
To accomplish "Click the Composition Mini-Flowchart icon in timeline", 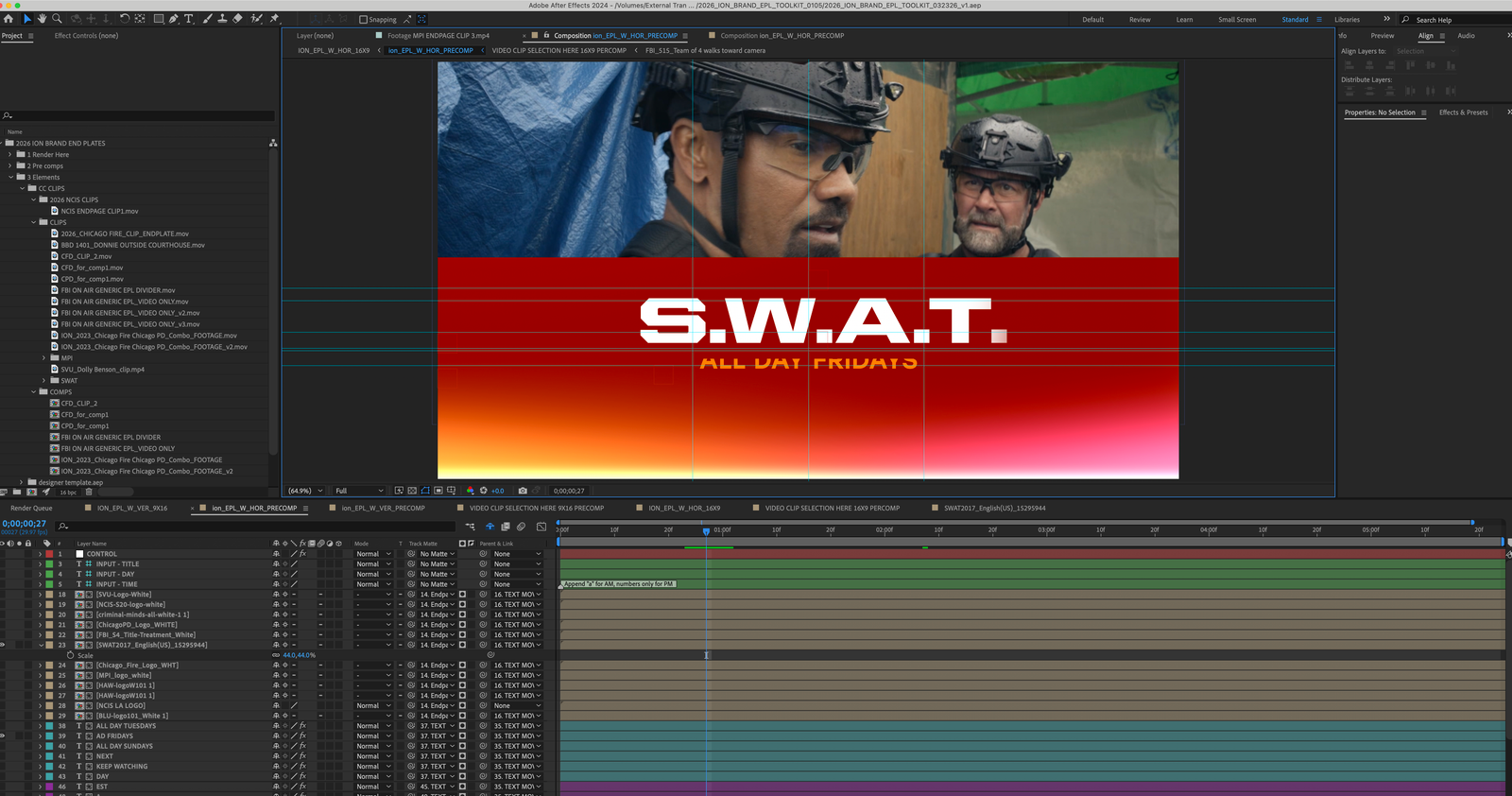I will point(472,527).
